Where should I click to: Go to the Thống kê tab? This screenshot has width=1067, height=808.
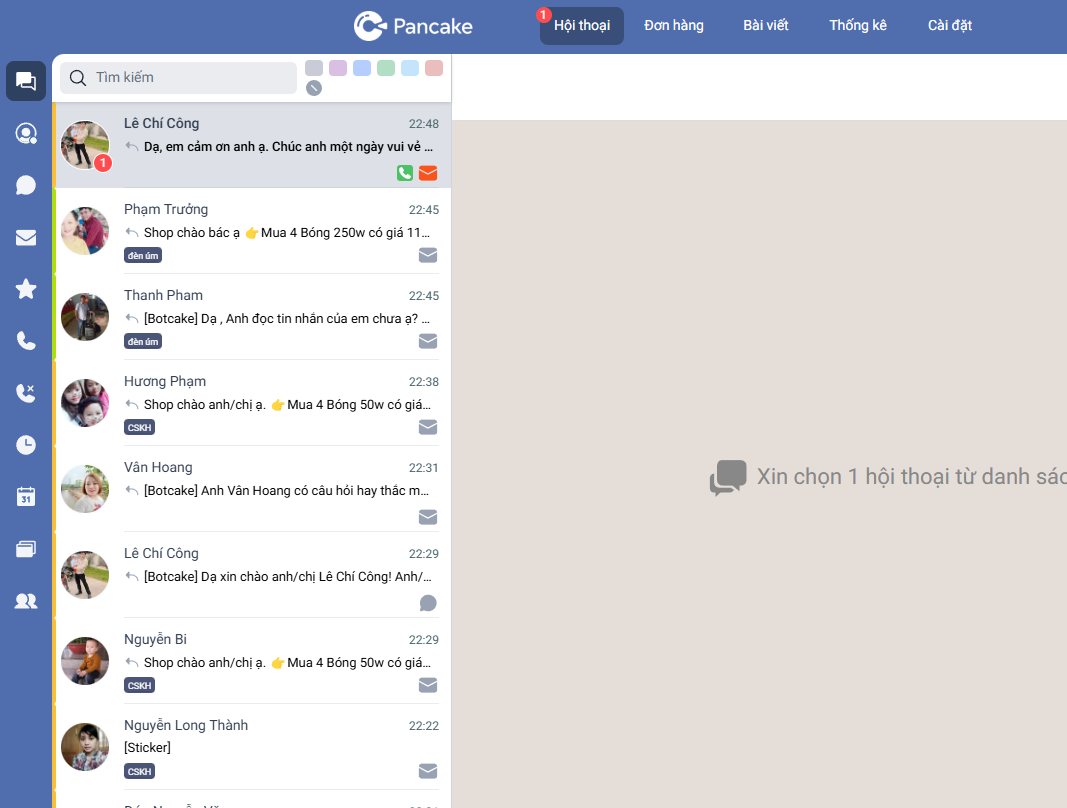(857, 26)
